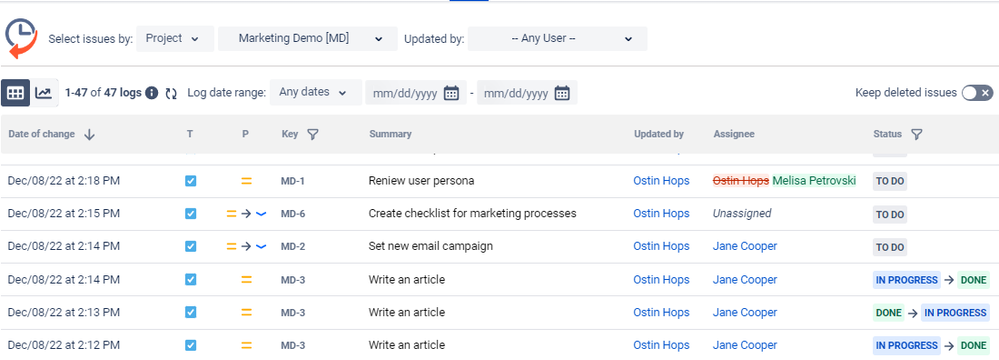Click priority icon in 2:12 PM MD-3 row

[247, 345]
